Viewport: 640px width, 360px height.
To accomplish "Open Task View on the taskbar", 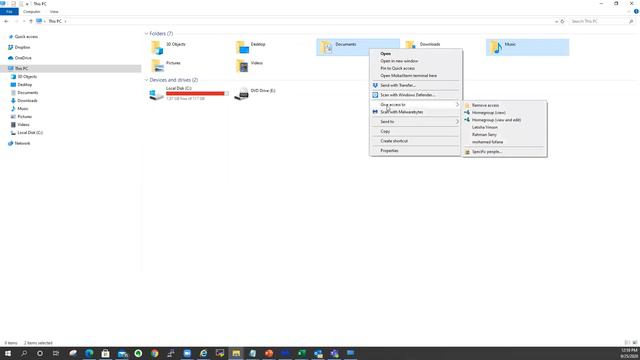I will click(x=56, y=353).
